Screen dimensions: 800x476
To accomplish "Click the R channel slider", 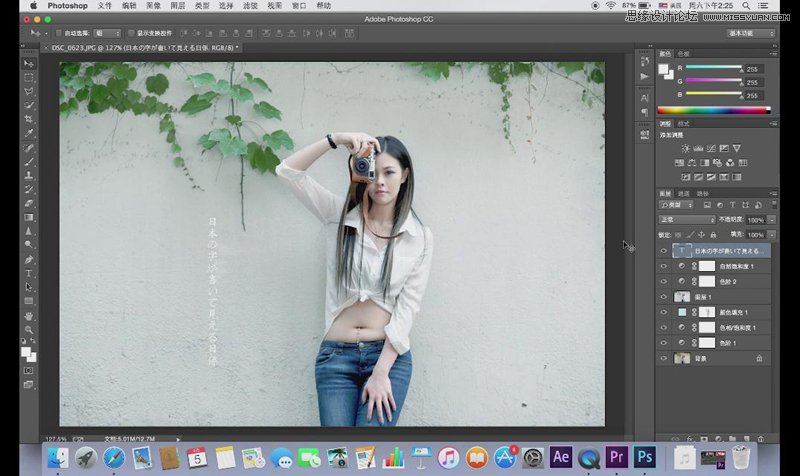I will click(713, 67).
